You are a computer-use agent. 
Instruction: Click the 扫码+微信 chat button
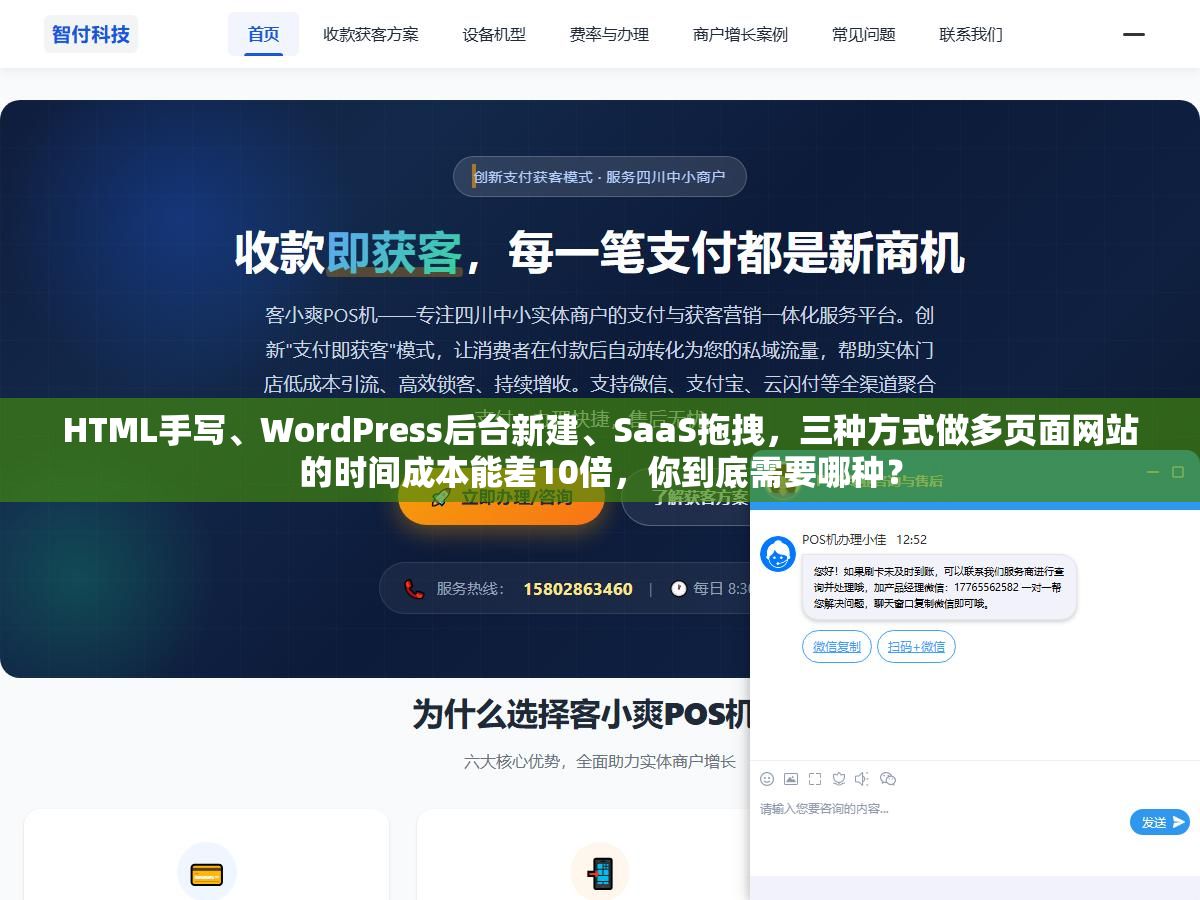(x=917, y=647)
